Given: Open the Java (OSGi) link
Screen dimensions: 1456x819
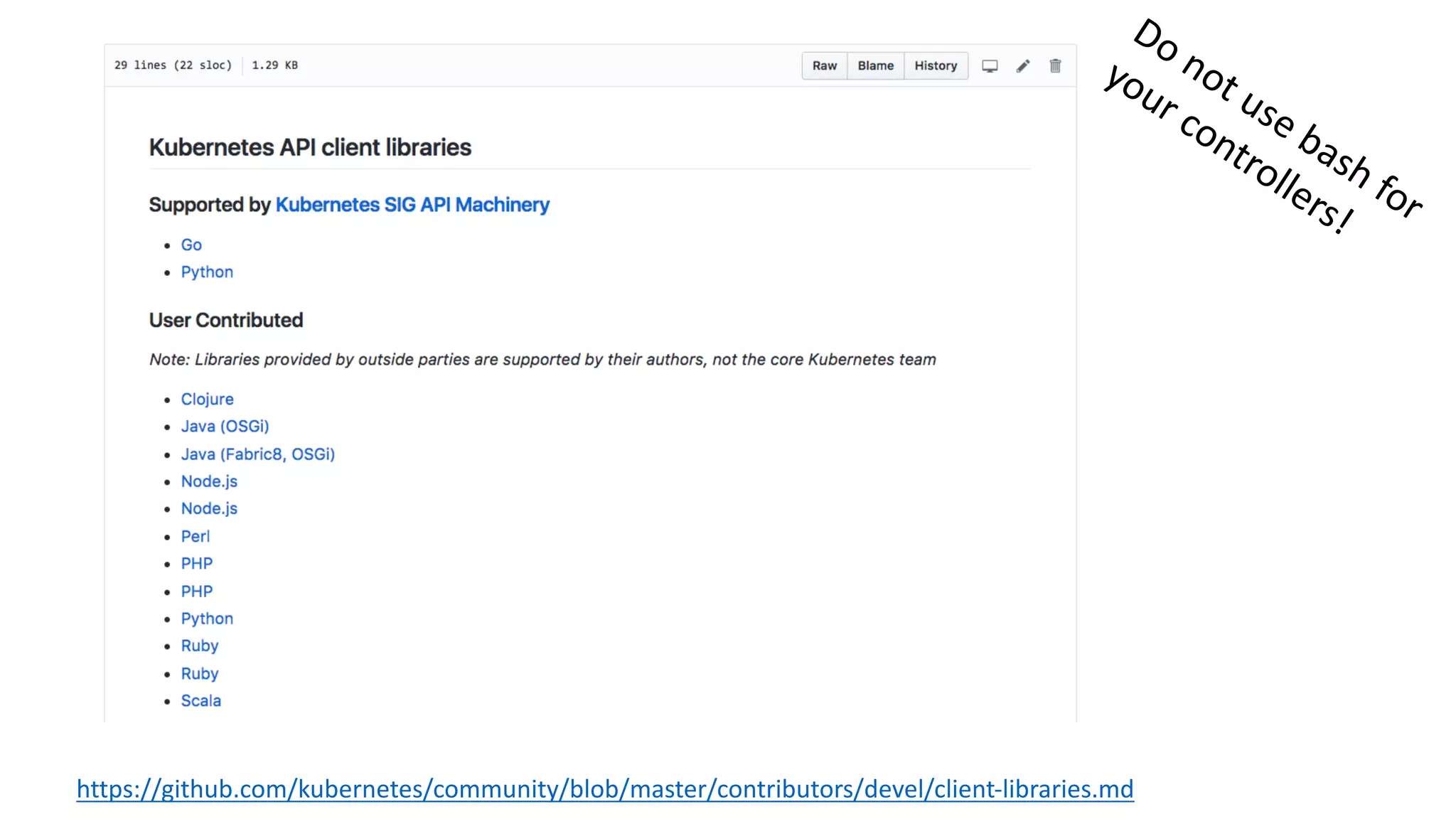Looking at the screenshot, I should point(225,427).
